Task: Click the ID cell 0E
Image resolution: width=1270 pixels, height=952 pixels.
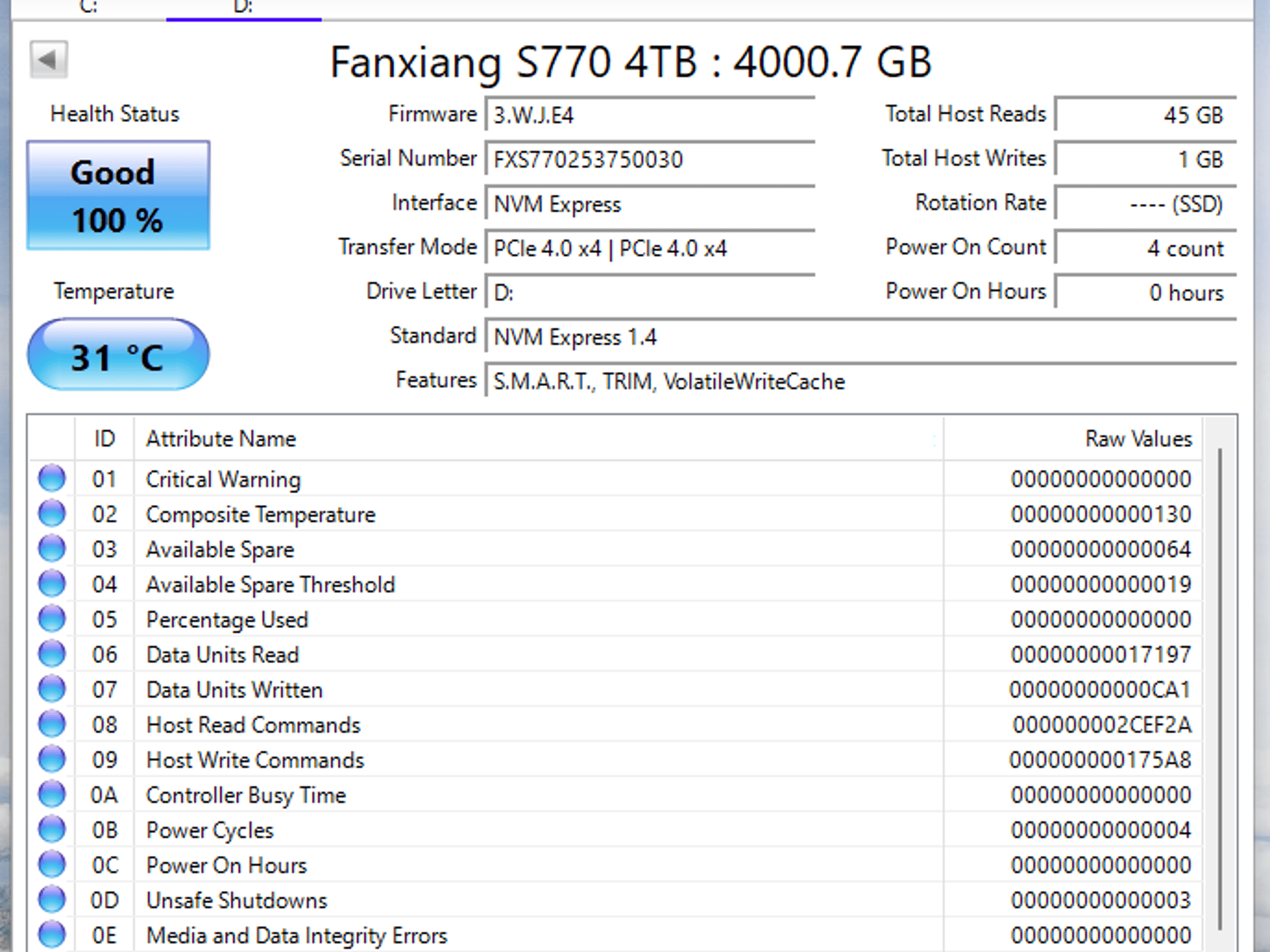Action: [x=104, y=936]
